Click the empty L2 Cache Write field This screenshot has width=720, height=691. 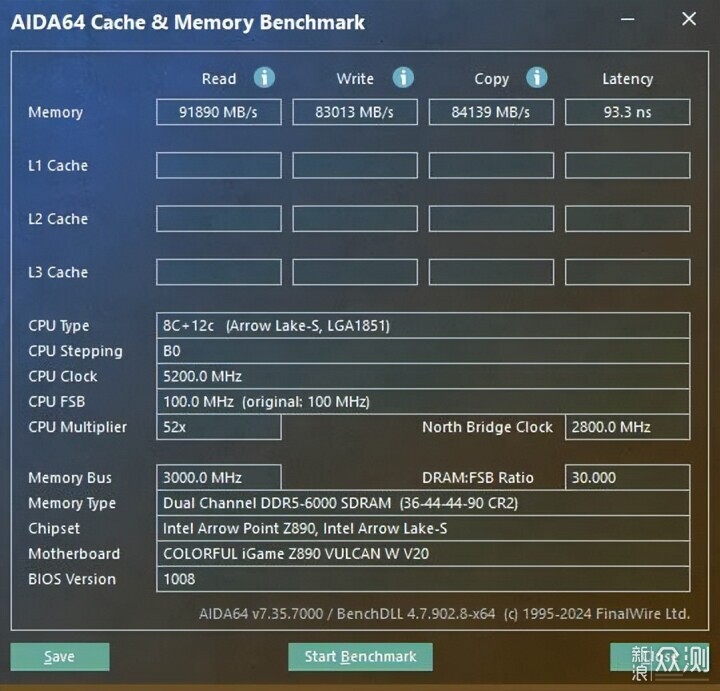tap(355, 219)
